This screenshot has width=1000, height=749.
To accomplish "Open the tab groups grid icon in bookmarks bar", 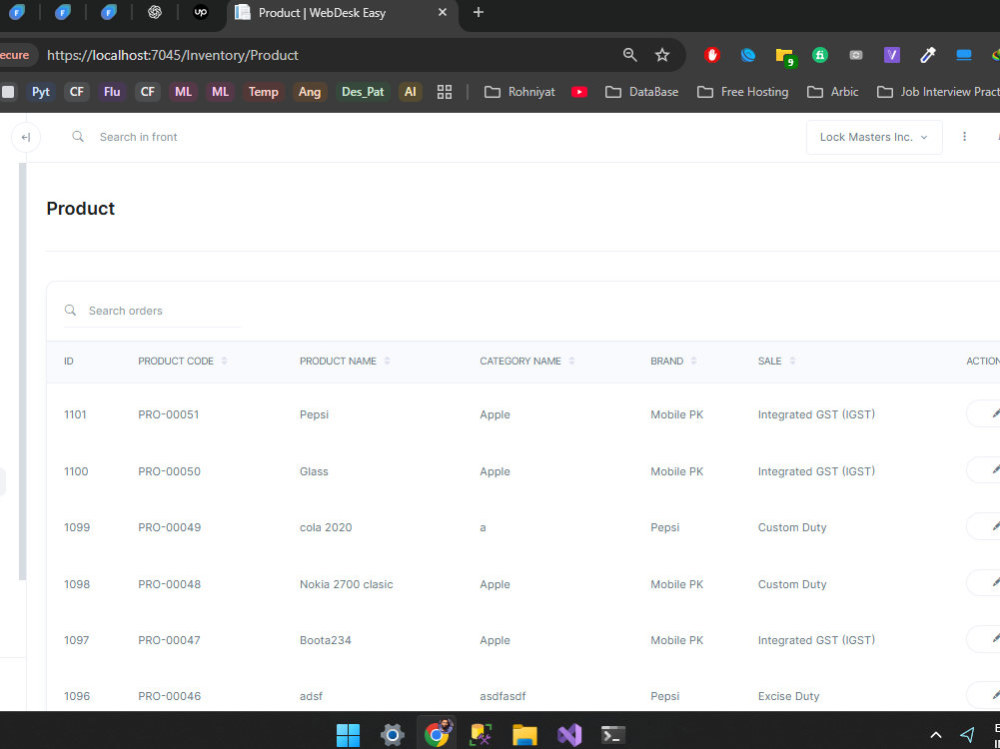I will pos(445,92).
